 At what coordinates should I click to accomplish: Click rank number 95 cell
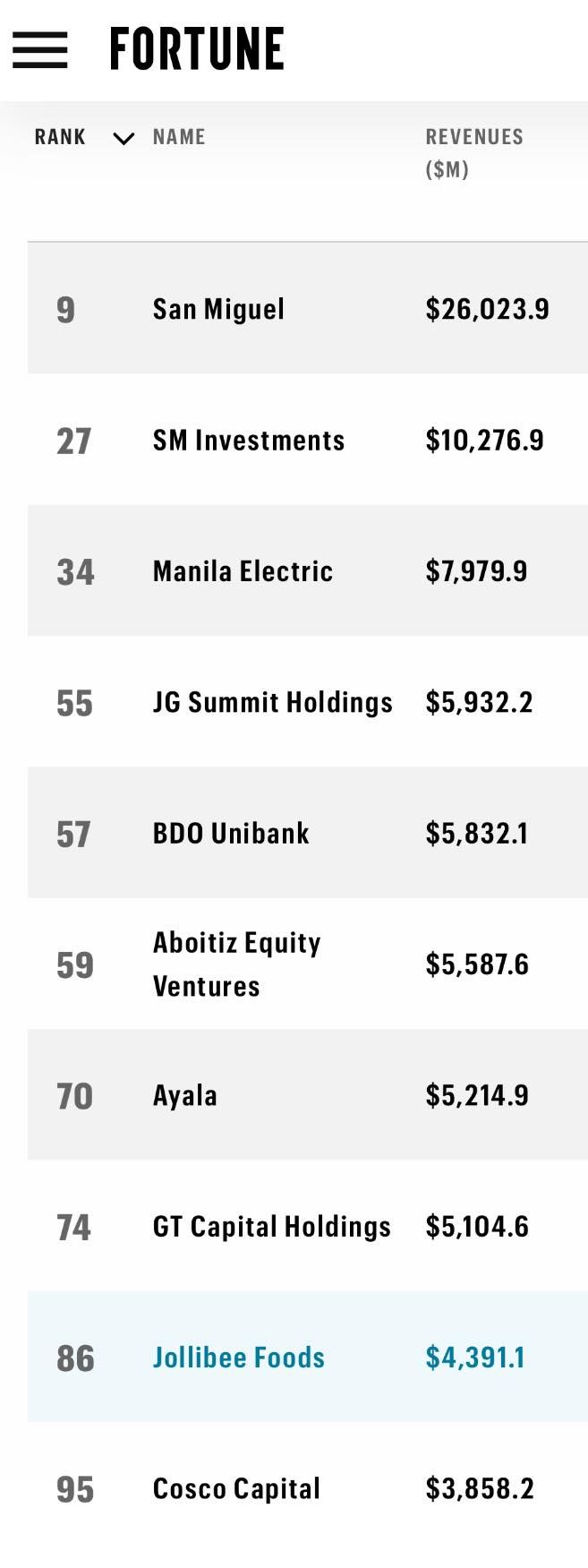(74, 1489)
